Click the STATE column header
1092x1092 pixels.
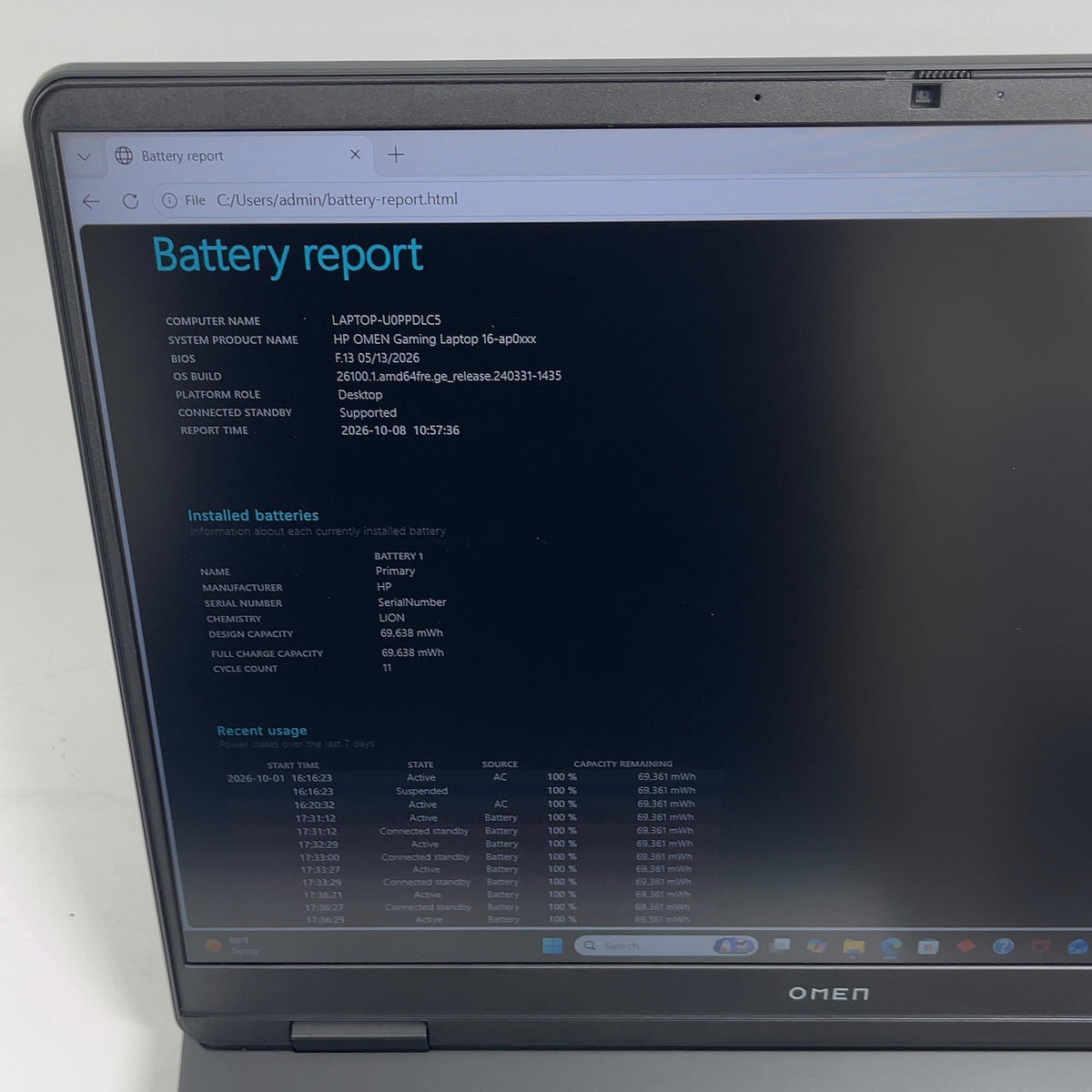tap(420, 765)
